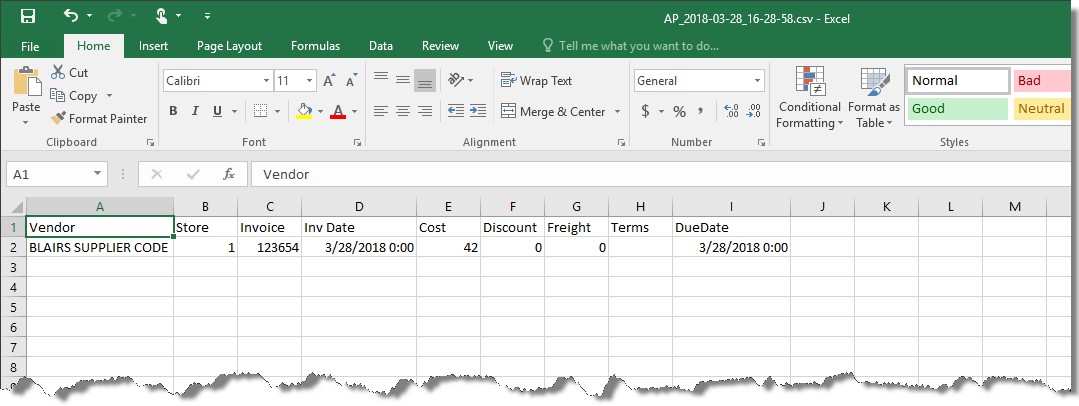This screenshot has height=406, width=1079.
Task: Click the Fill Color bucket swatch
Action: pyautogui.click(x=305, y=111)
